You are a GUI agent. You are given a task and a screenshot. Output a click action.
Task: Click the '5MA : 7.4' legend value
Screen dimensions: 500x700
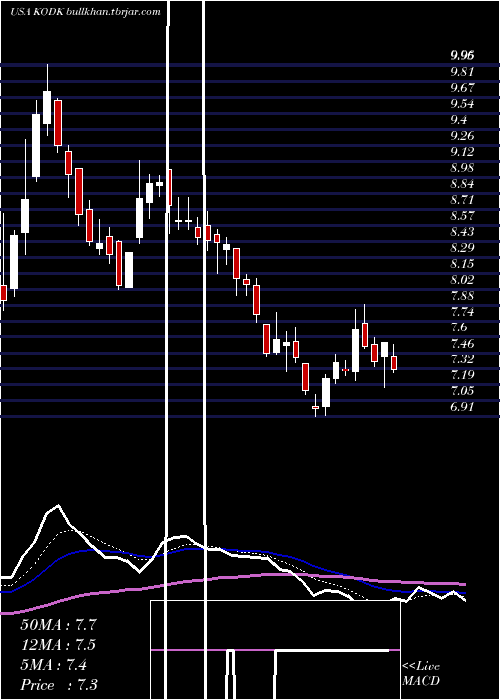pos(54,665)
